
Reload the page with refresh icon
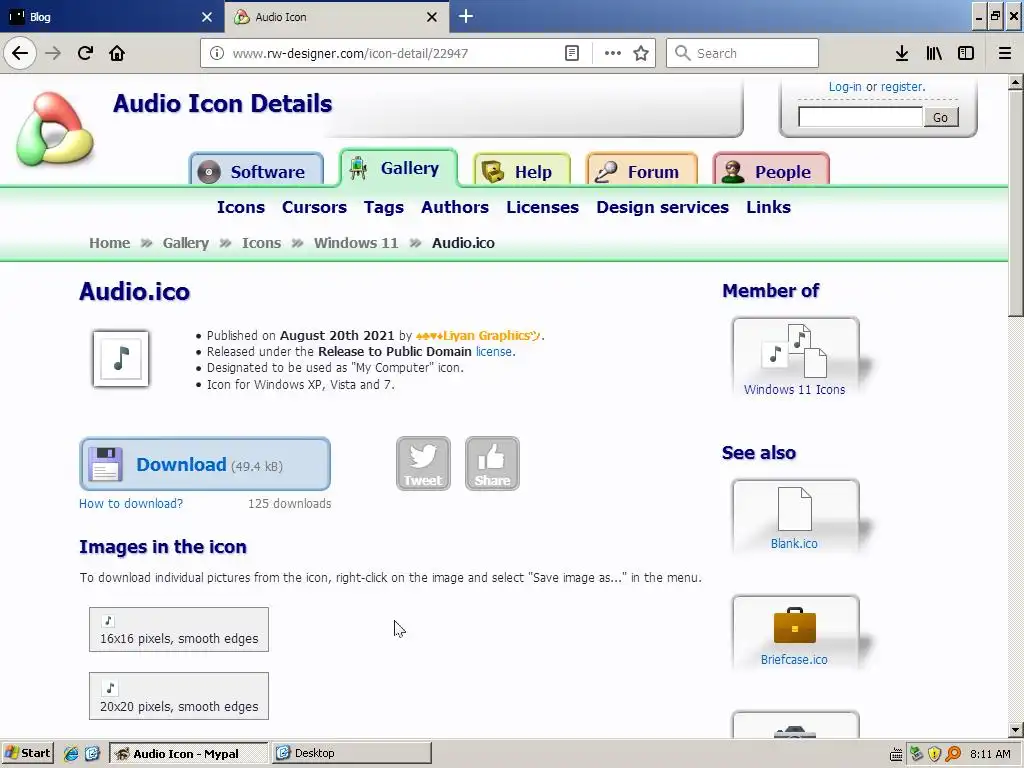[86, 53]
